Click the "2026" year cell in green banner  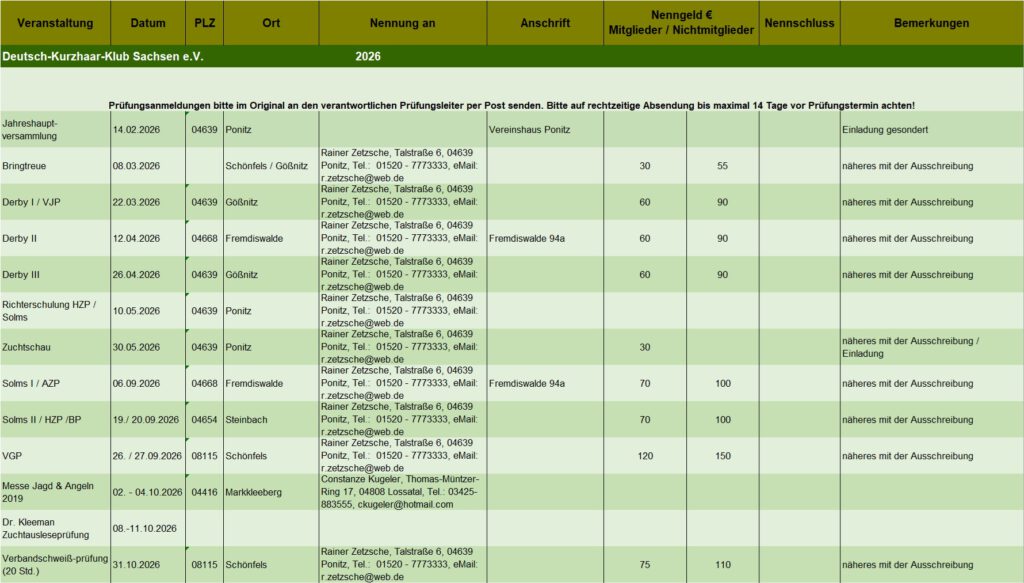[x=368, y=57]
